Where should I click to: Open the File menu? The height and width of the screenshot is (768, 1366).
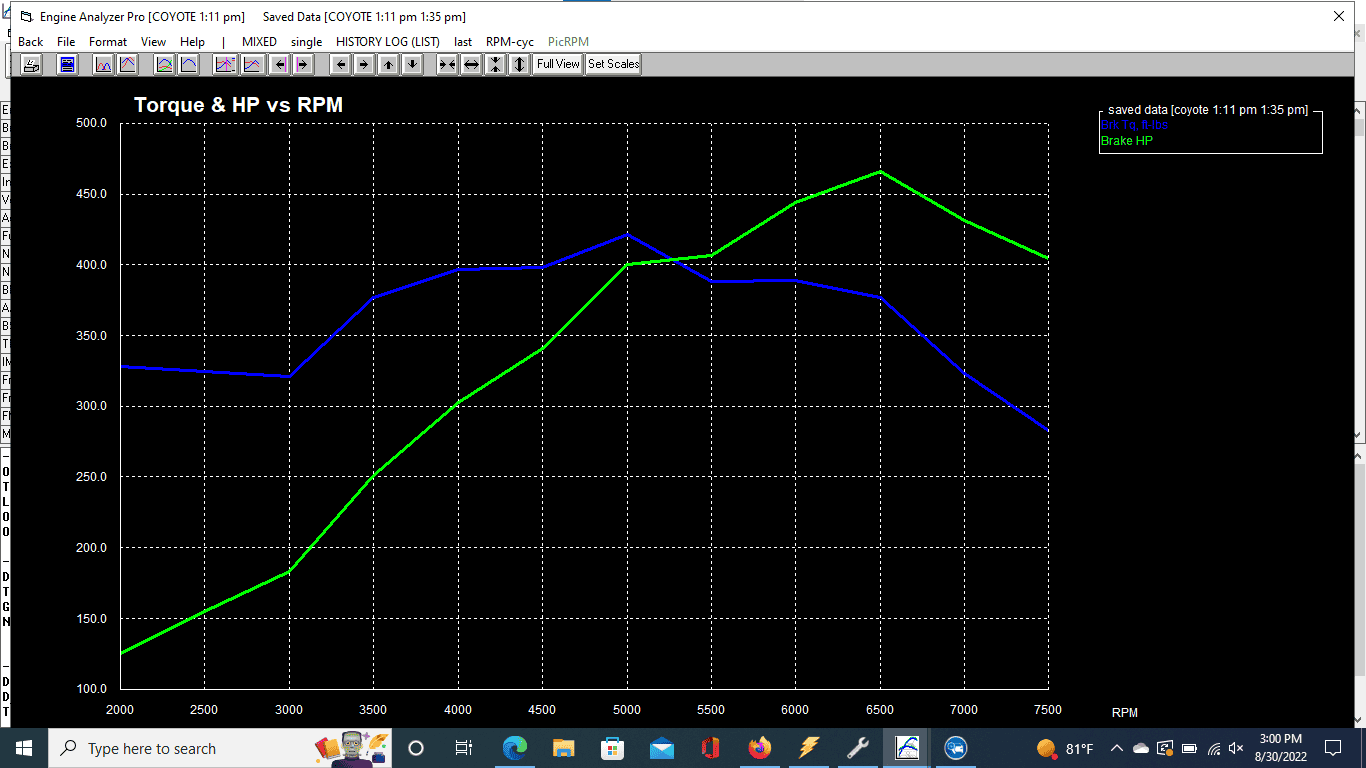(x=66, y=42)
